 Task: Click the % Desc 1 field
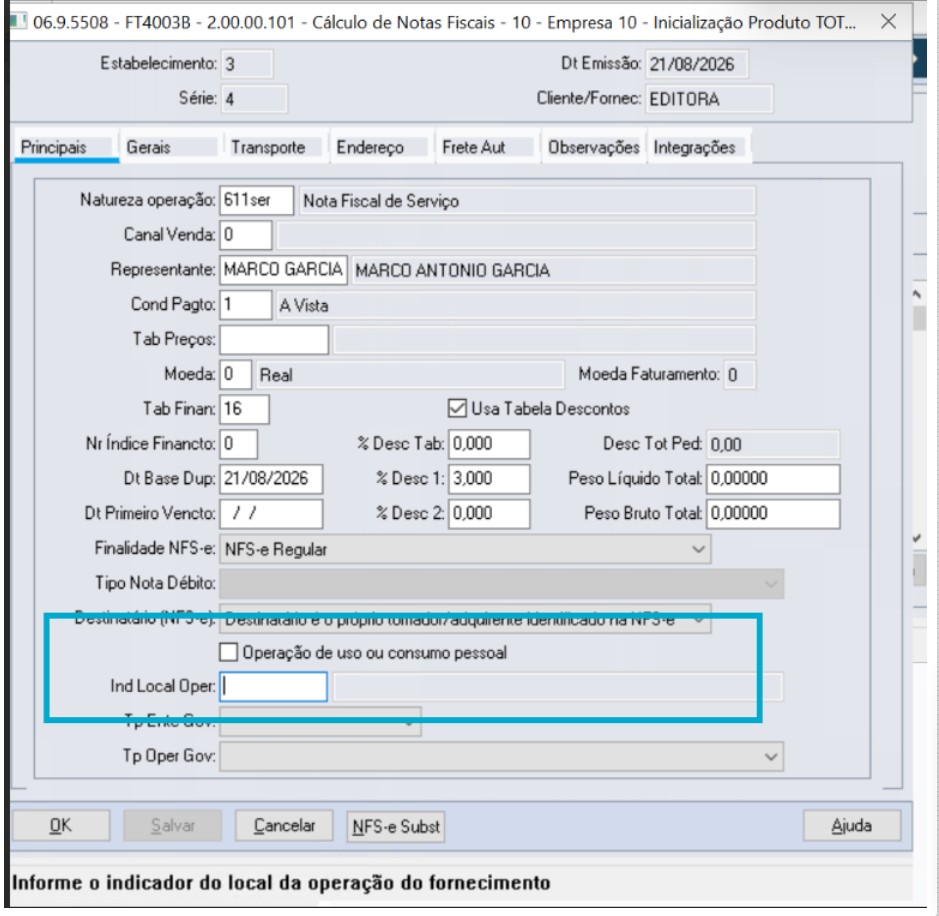point(489,478)
